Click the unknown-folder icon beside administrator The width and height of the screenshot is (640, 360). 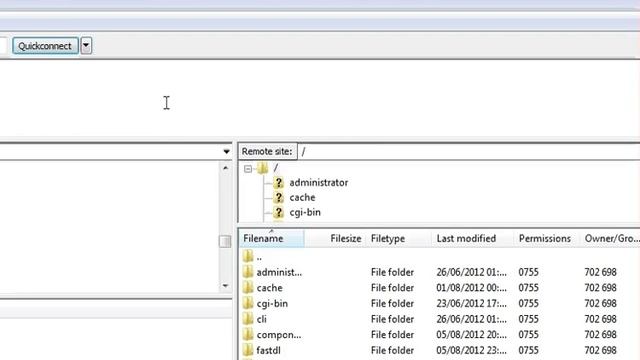pos(278,182)
